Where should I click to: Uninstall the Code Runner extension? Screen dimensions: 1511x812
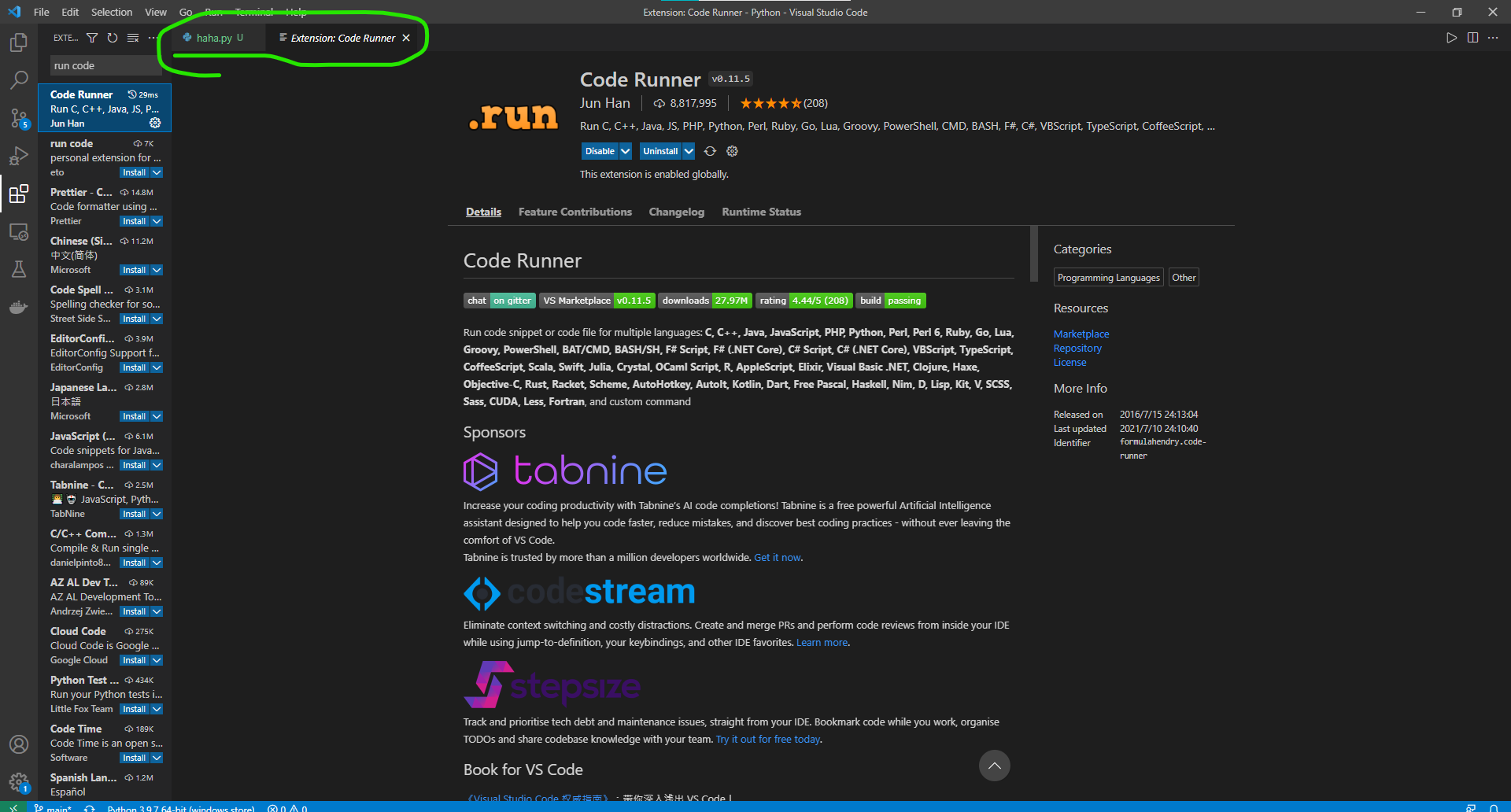[660, 151]
